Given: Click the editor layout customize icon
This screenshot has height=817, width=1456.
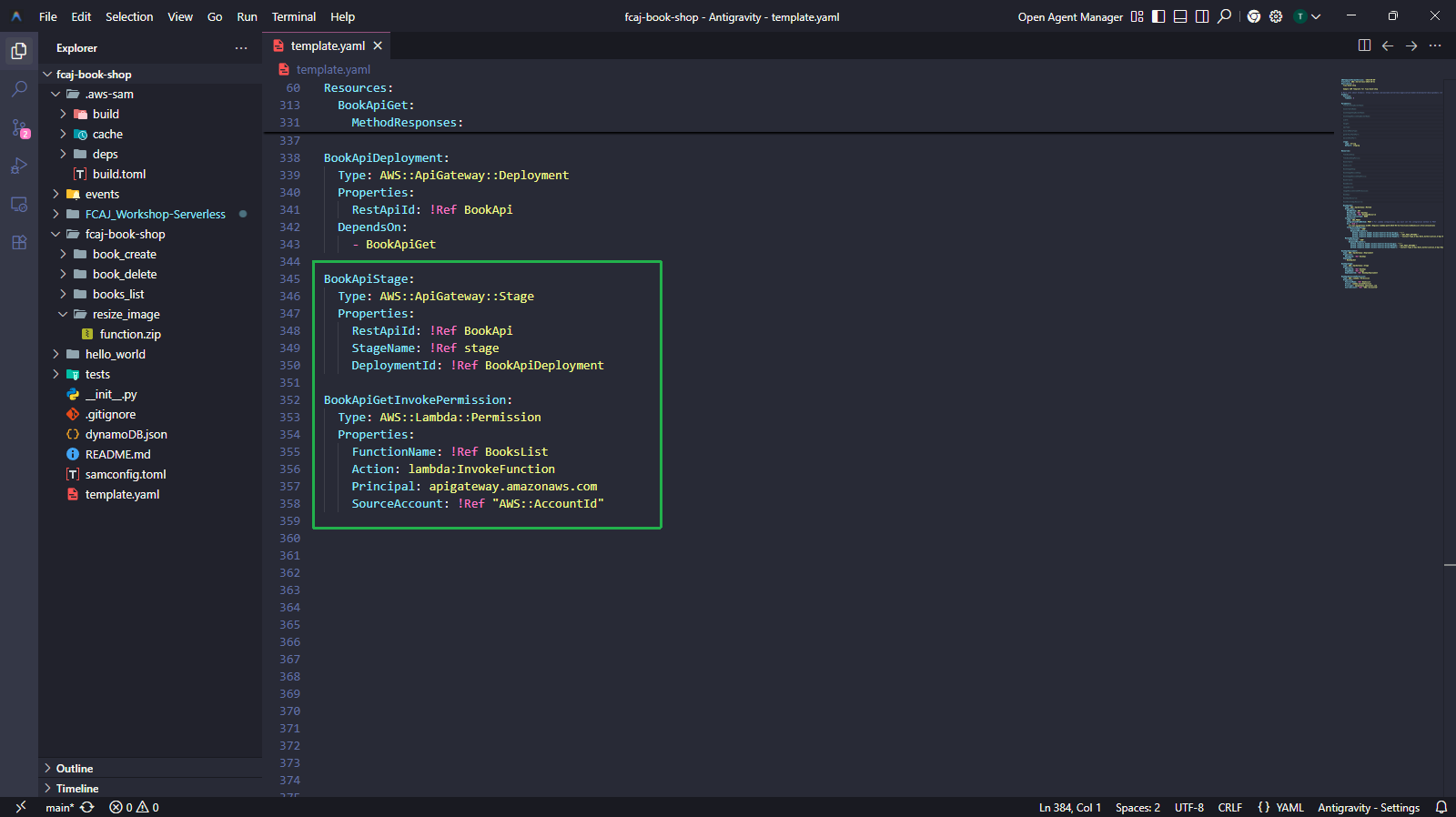Looking at the screenshot, I should pos(1137,16).
